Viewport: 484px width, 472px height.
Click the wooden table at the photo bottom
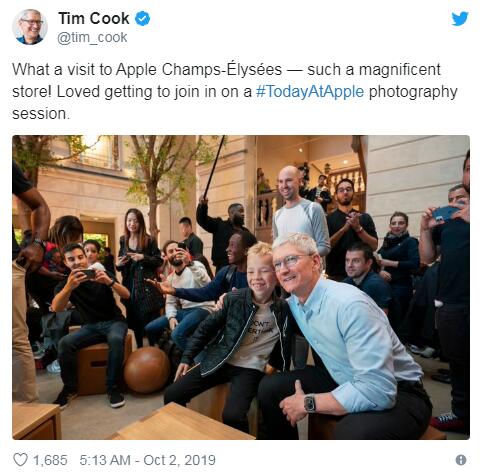point(180,423)
